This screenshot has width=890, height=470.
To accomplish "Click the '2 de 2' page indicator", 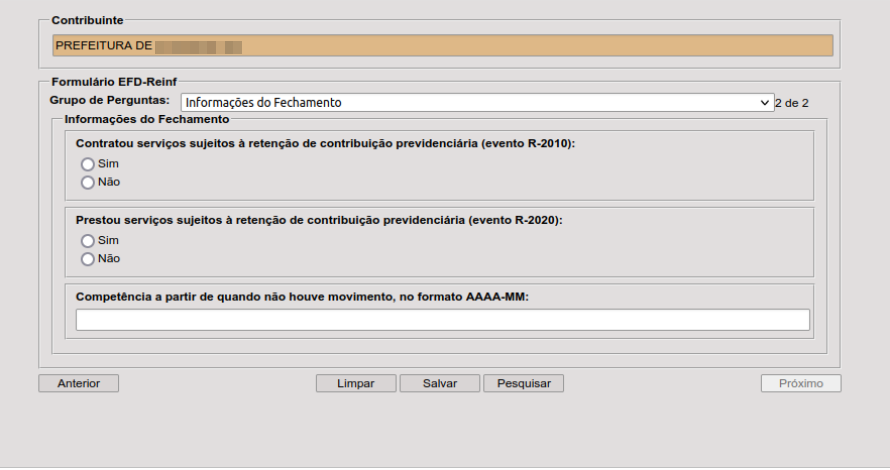I will point(792,103).
